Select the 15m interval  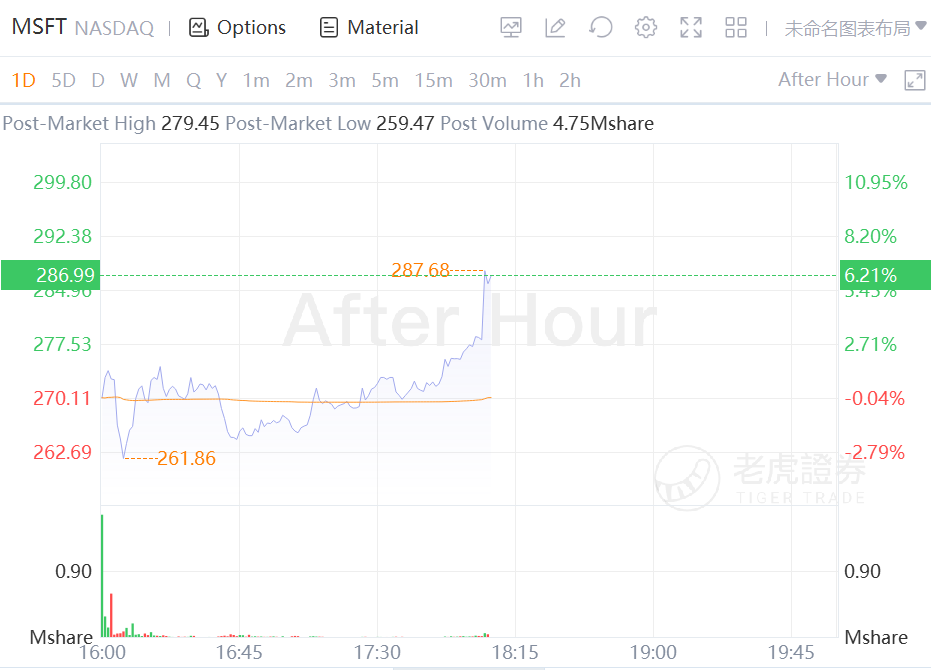434,80
